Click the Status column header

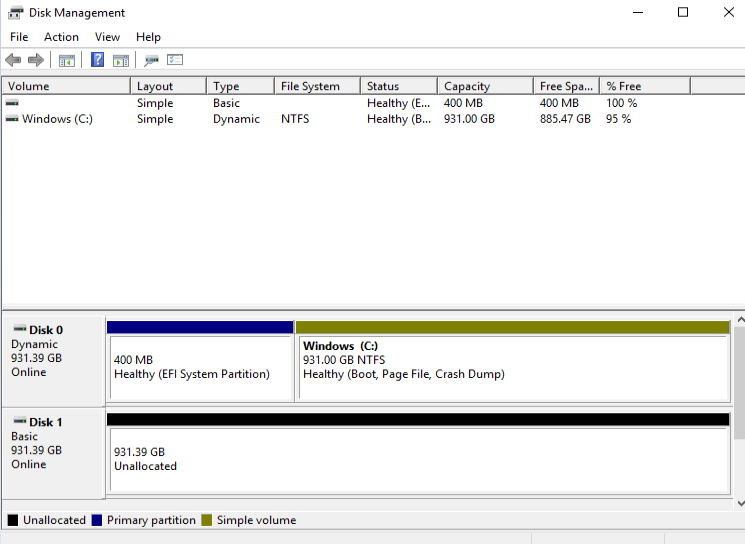point(383,86)
